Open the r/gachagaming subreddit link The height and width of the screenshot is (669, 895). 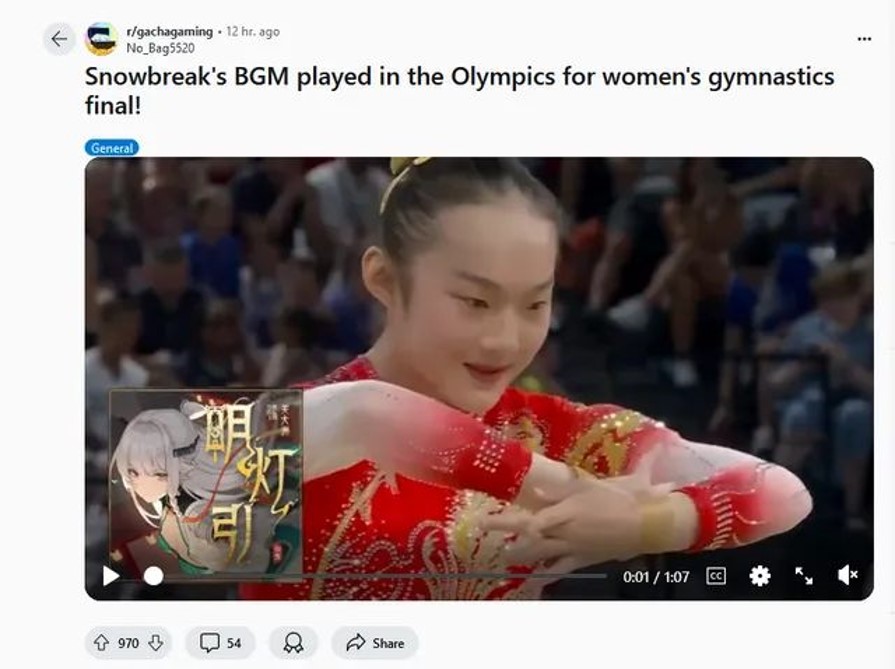[170, 32]
